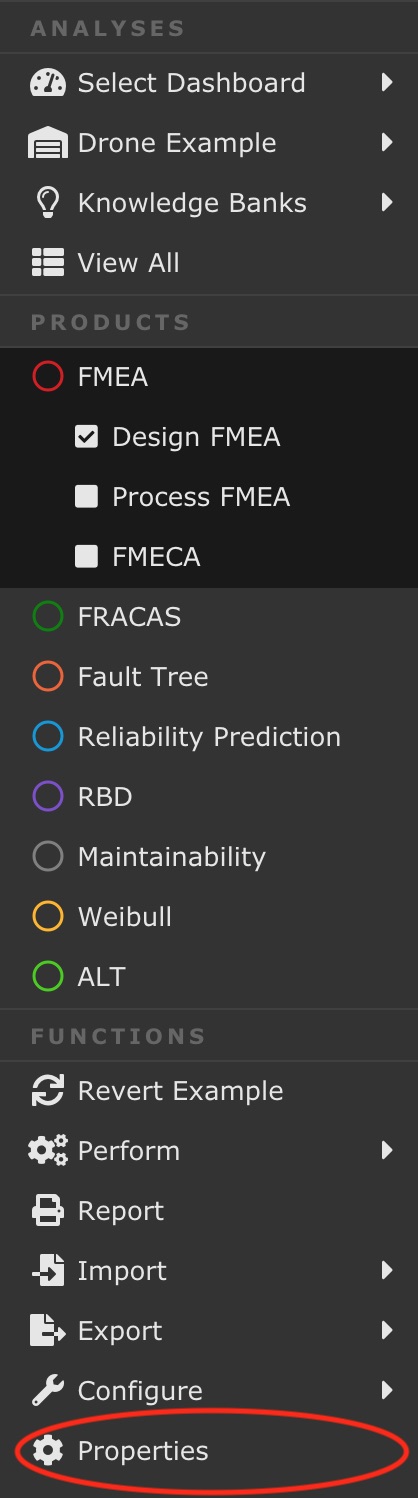Click the Configure wrench icon

47,1391
